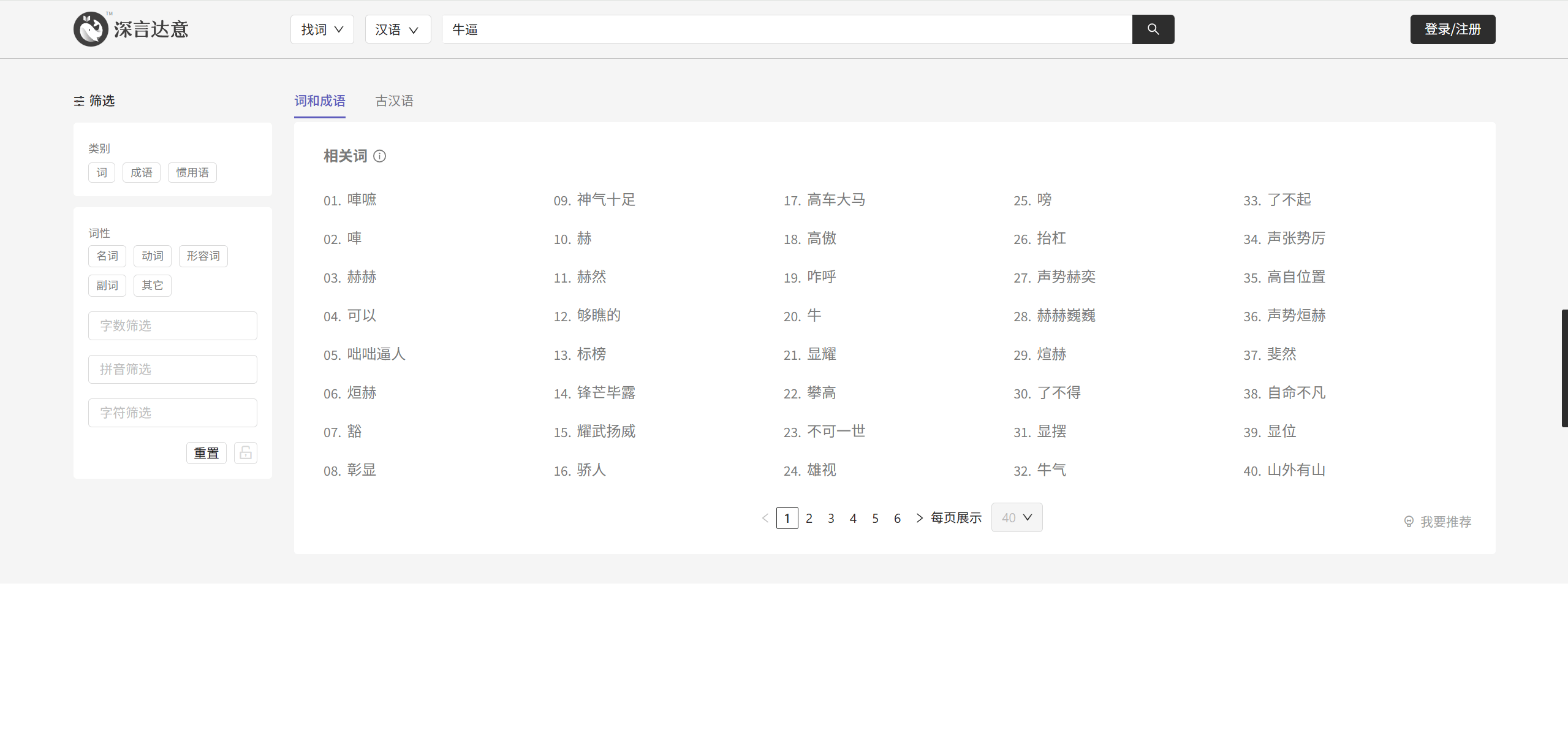The width and height of the screenshot is (1568, 735).
Task: Open the result word 神气十足
Action: [605, 199]
